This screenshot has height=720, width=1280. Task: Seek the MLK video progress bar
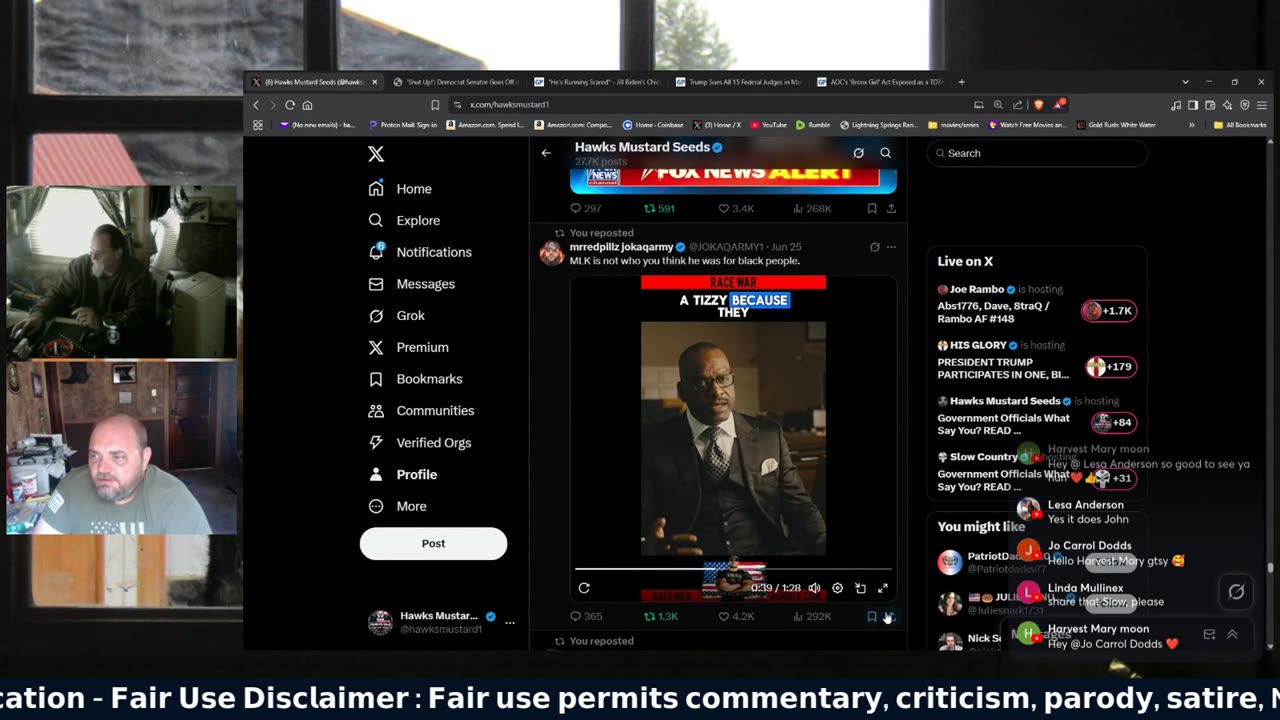[x=733, y=569]
